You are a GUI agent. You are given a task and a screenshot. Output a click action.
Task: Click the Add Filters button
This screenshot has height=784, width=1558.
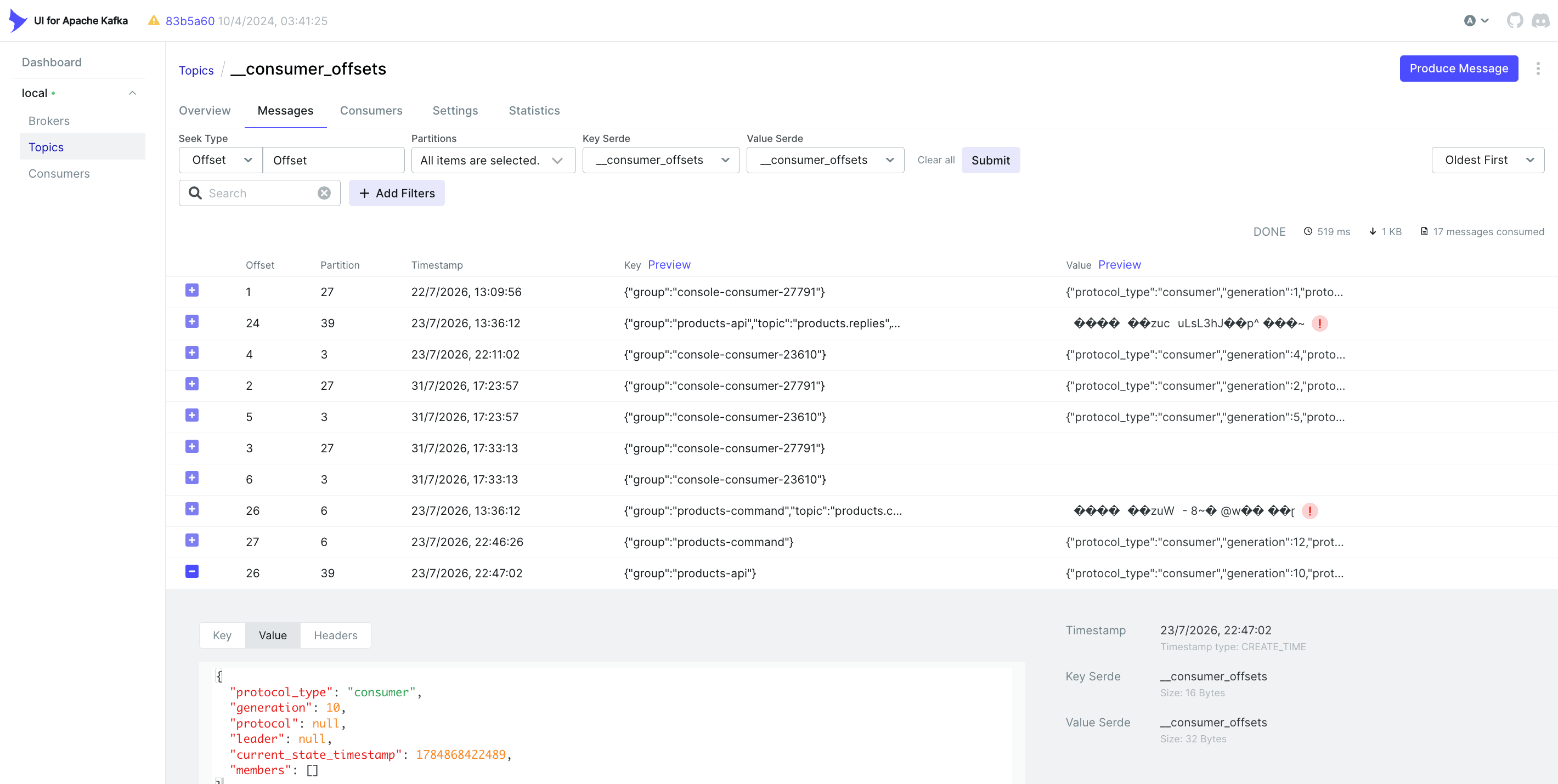point(397,193)
